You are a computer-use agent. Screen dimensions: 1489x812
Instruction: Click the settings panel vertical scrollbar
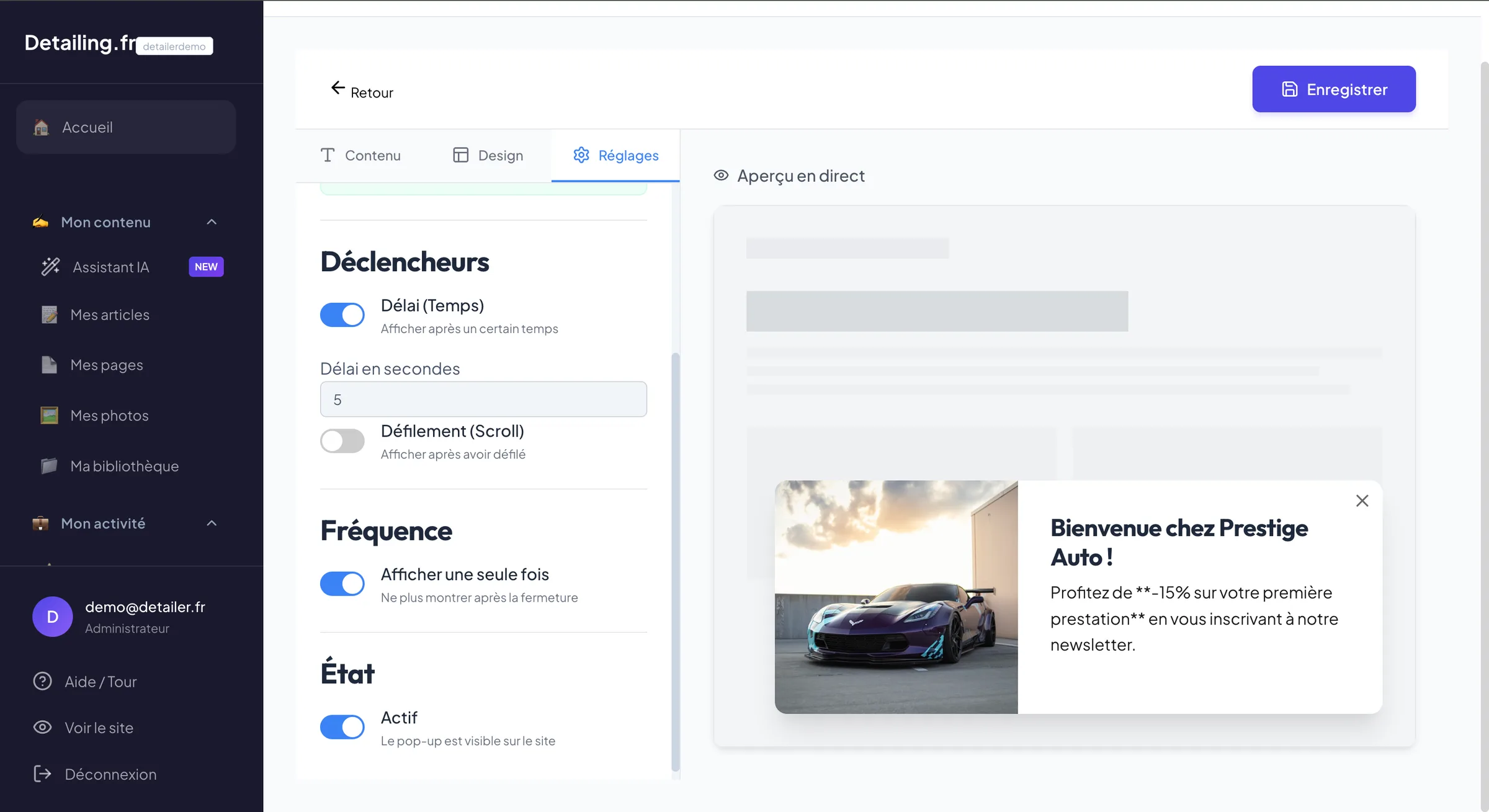tap(676, 561)
